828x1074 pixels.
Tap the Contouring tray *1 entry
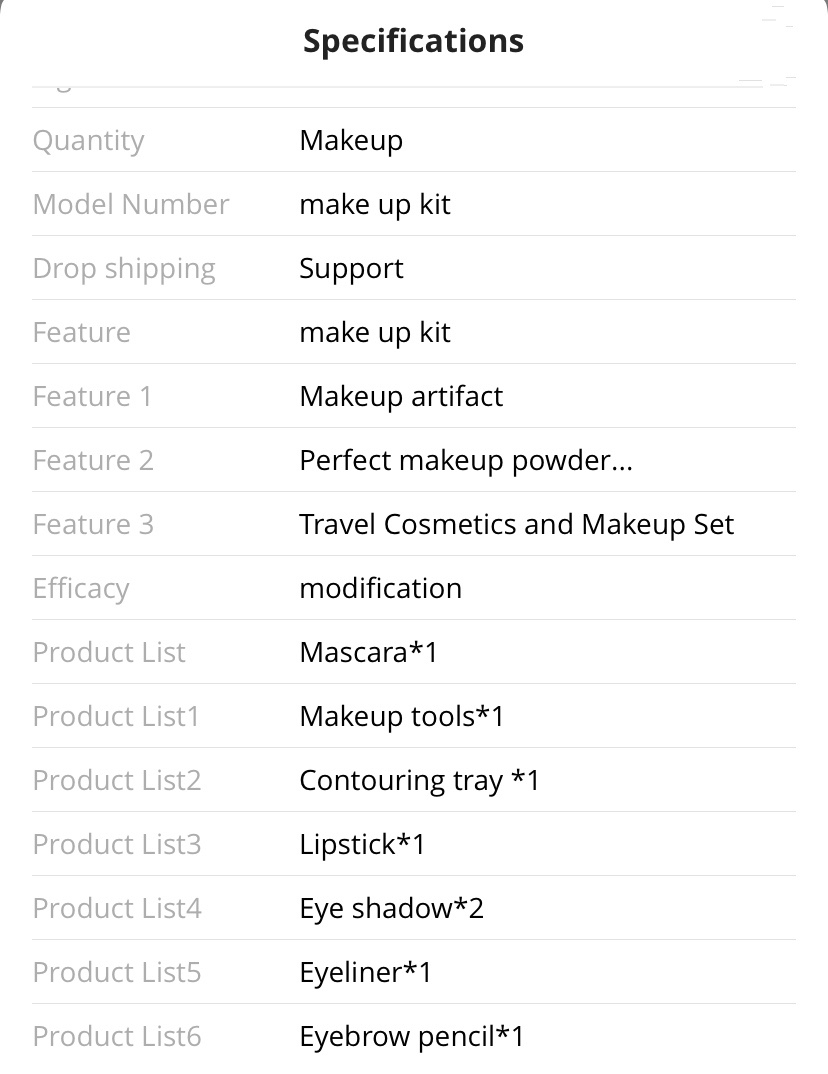click(420, 780)
